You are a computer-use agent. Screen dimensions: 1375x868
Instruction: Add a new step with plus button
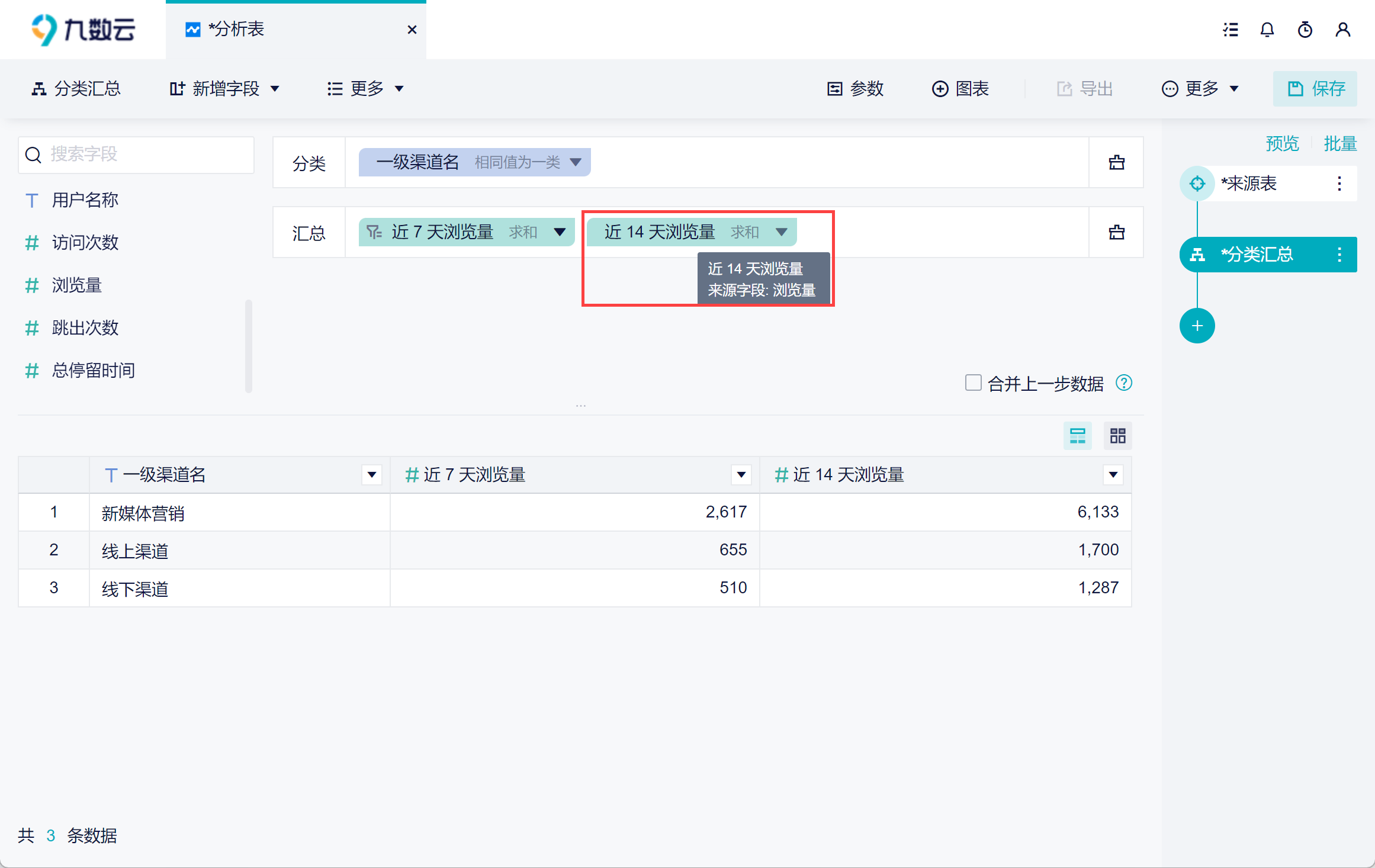(x=1197, y=326)
